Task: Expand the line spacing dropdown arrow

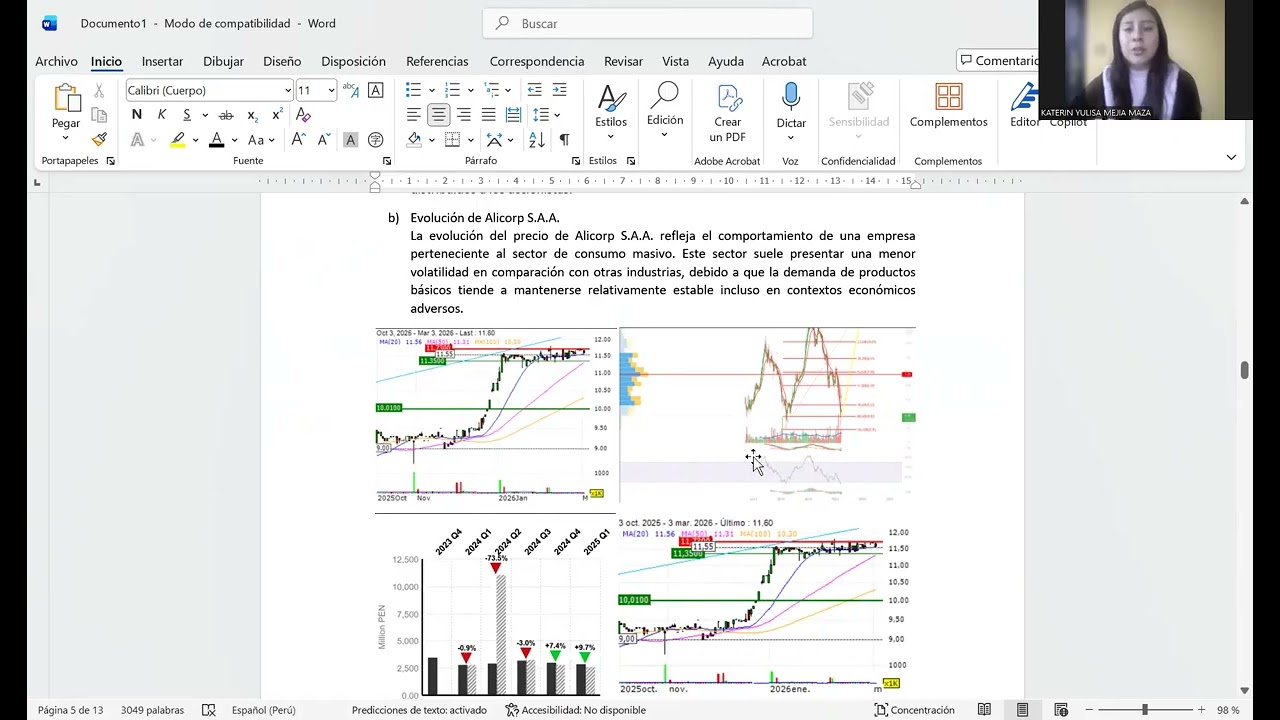Action: point(556,115)
